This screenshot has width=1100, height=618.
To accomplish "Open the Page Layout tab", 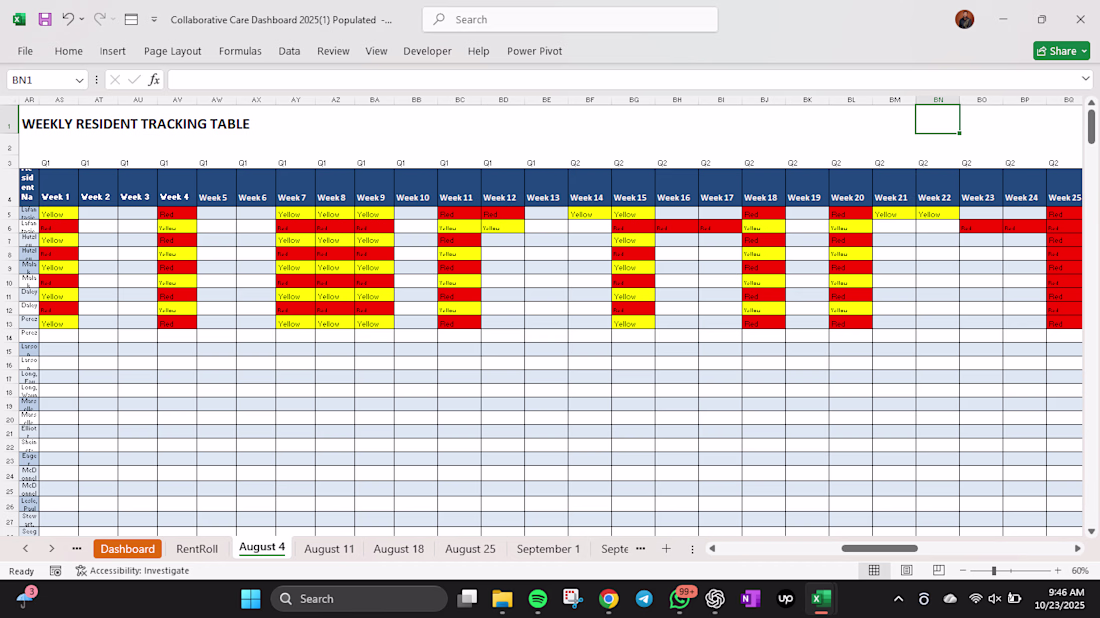I will pos(173,51).
